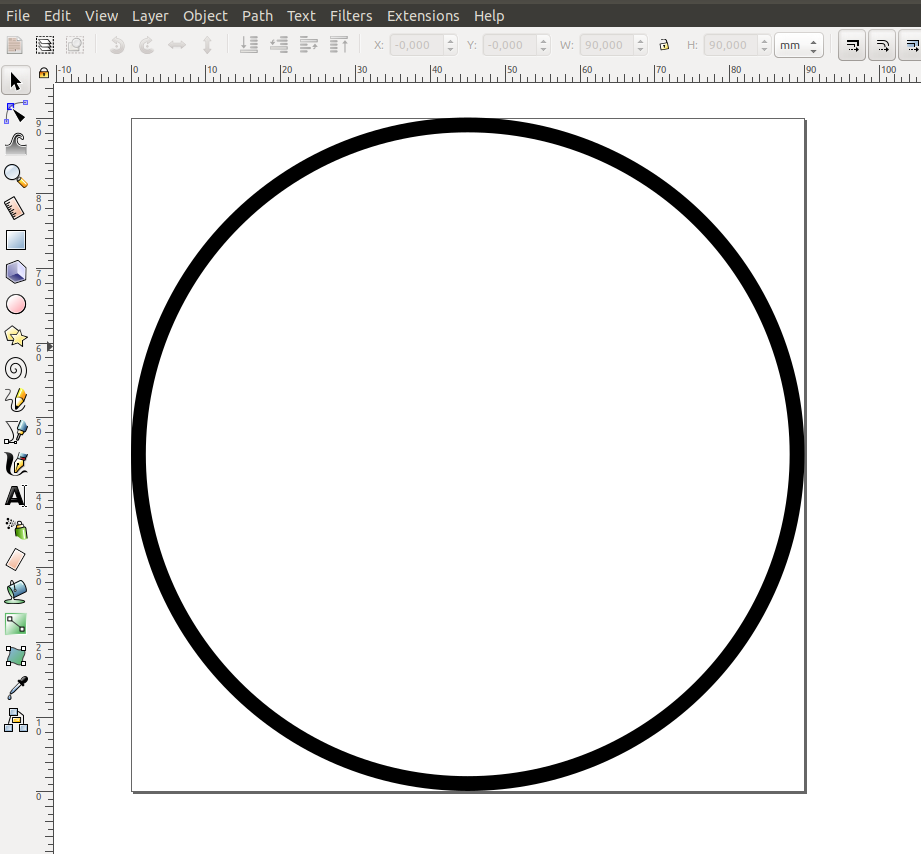Image resolution: width=921 pixels, height=854 pixels.
Task: Select the Bezier pen tool
Action: point(16,432)
